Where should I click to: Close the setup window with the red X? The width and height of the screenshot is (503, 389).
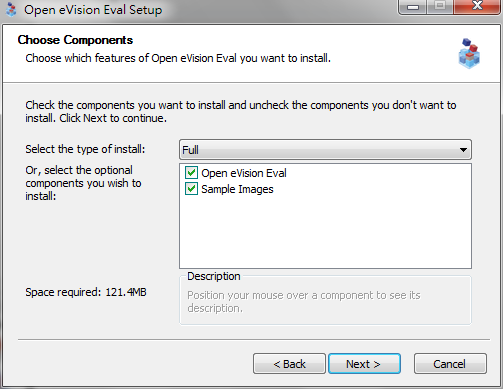[477, 7]
